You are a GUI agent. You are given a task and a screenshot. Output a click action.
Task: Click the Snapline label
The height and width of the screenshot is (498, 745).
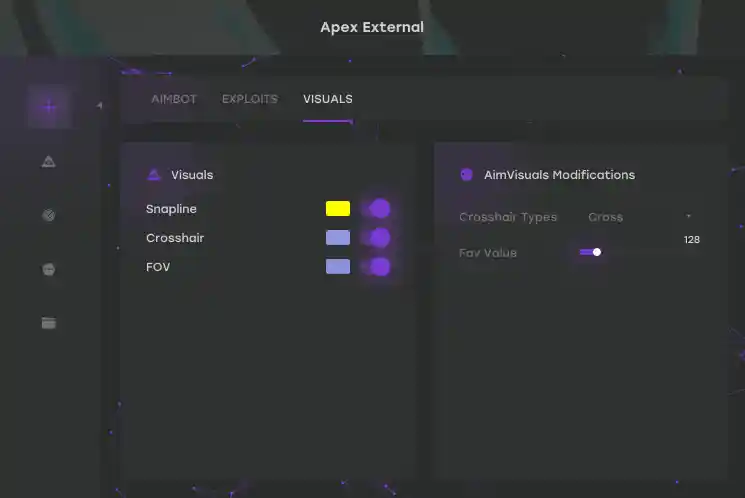coord(171,209)
